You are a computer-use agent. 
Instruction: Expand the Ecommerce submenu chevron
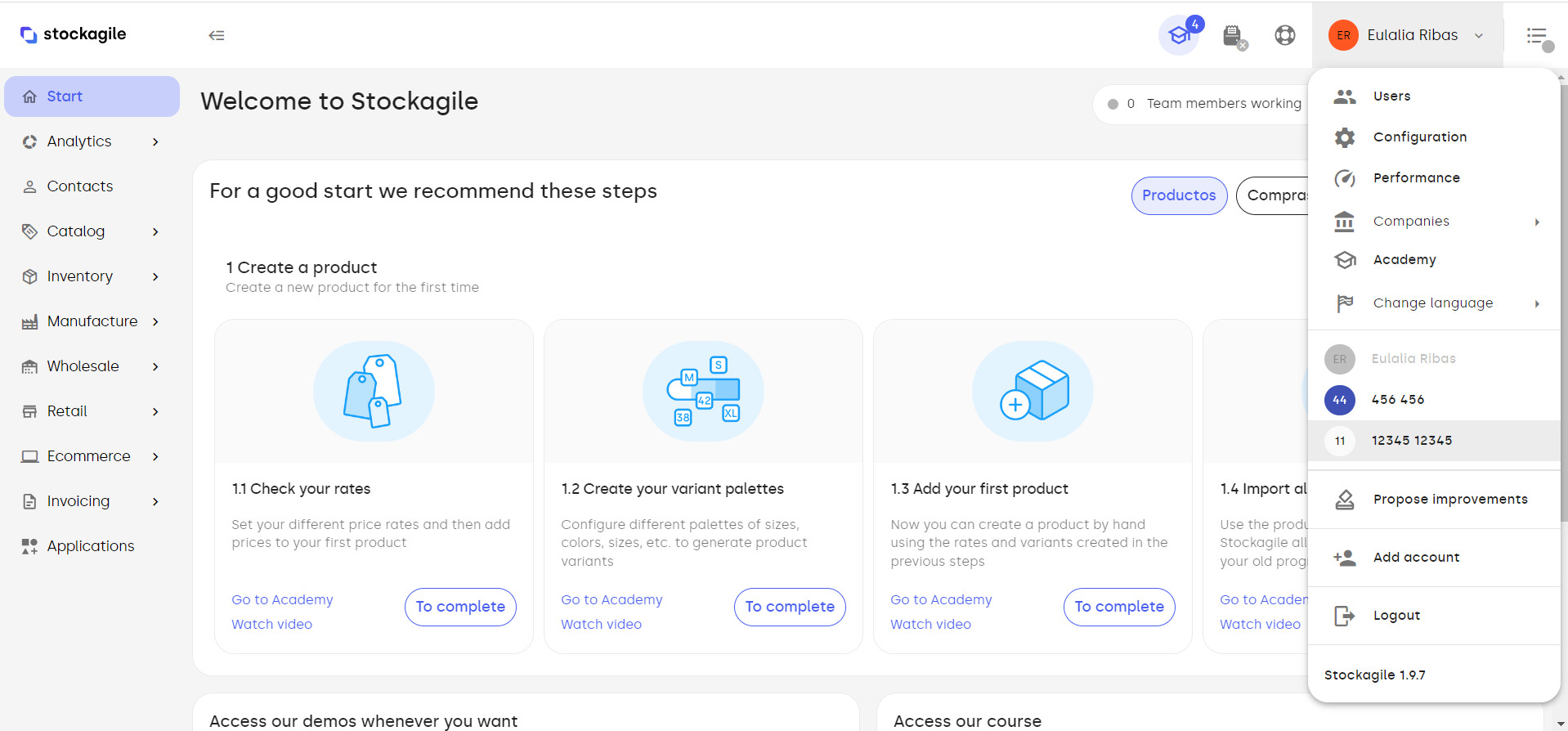155,456
